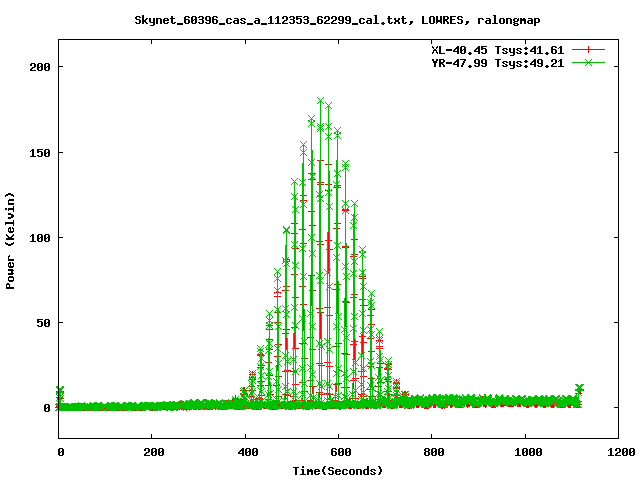The height and width of the screenshot is (480, 640).
Task: Click the x-axis tick label 800
Action: [x=434, y=452]
